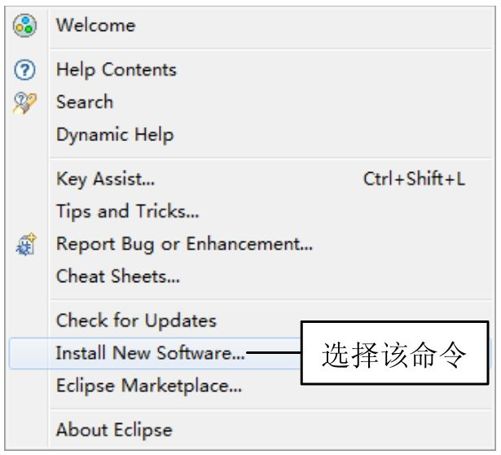The height and width of the screenshot is (455, 501).
Task: Click the Help Contents question mark icon
Action: (25, 70)
